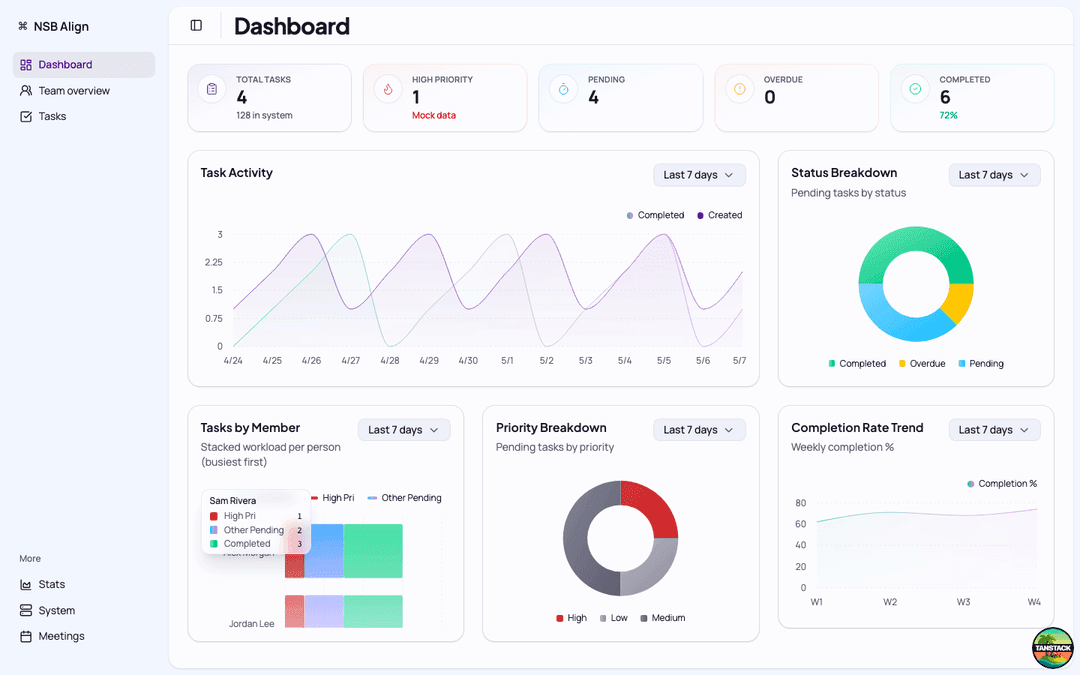Screen dimensions: 1080x675
Task: Expand Tasks by Member date range dropdown
Action: [404, 430]
